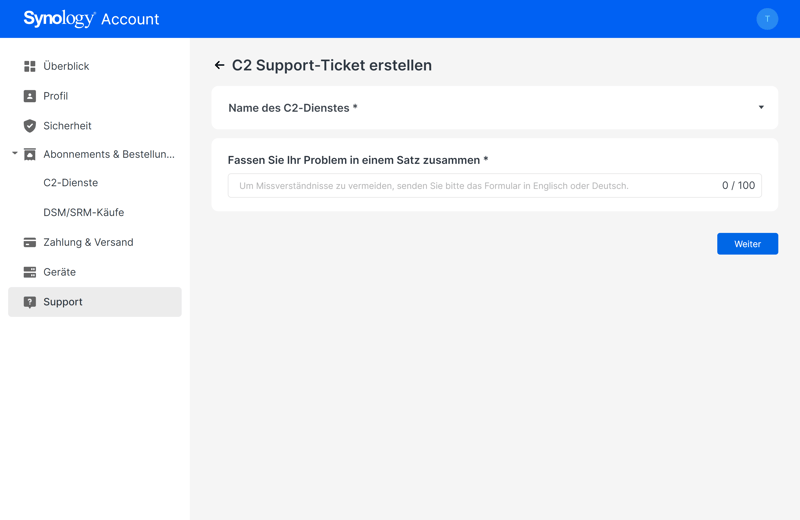Image resolution: width=800 pixels, height=520 pixels.
Task: Click the Sicherheit shield icon
Action: click(30, 126)
